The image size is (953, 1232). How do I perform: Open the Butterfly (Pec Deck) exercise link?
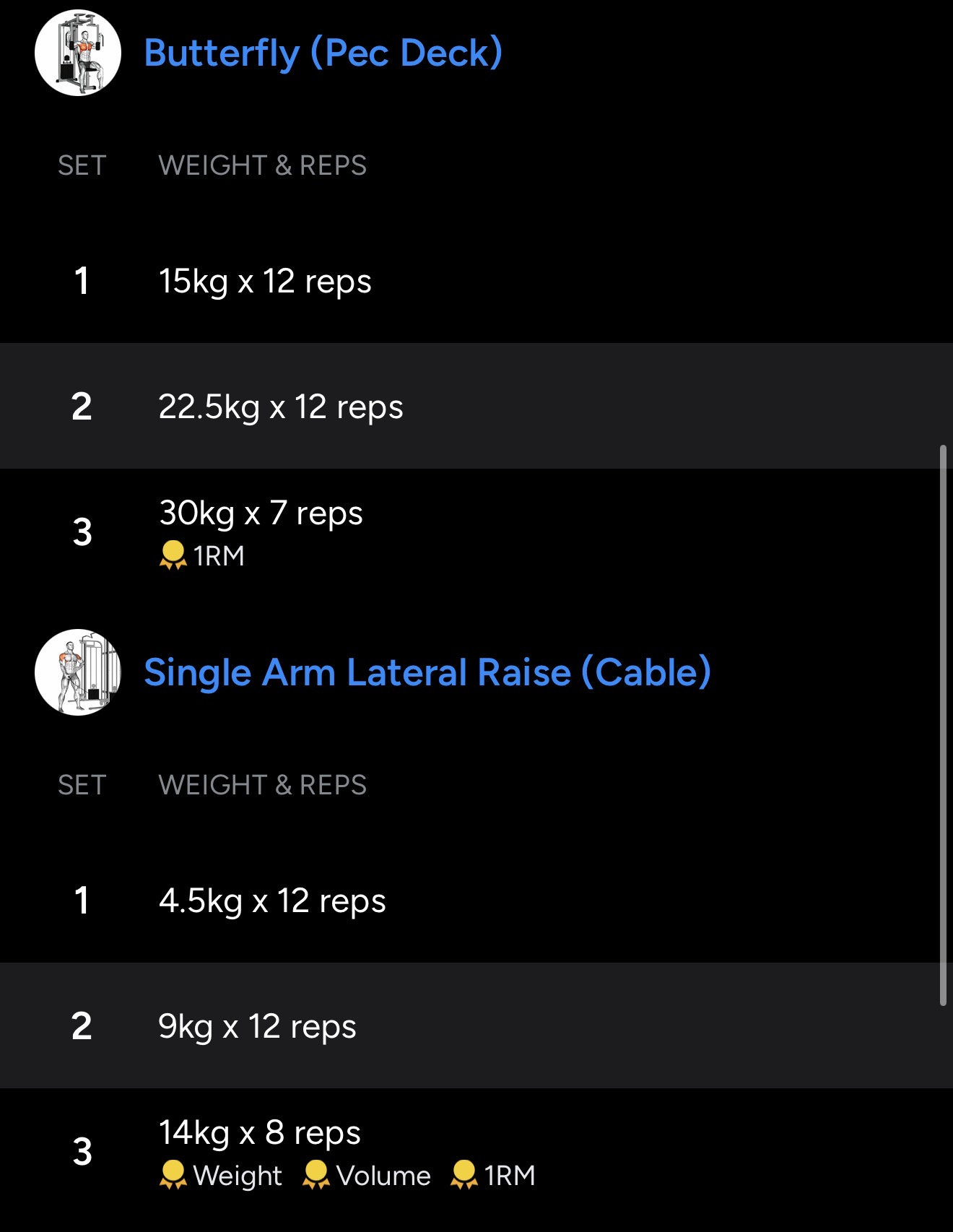tap(323, 53)
